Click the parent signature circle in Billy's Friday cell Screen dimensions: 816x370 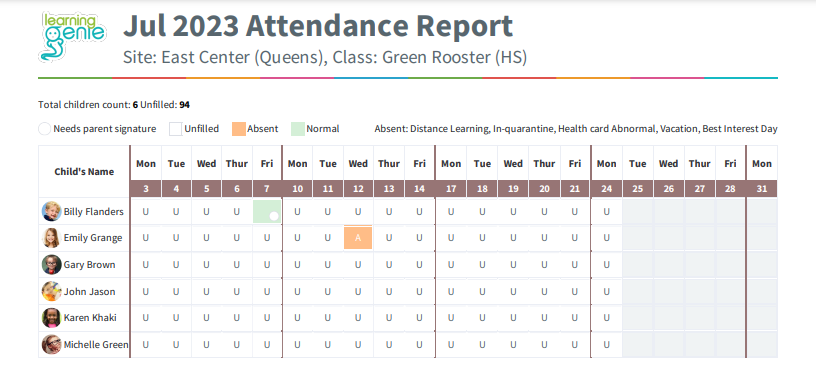coord(274,215)
